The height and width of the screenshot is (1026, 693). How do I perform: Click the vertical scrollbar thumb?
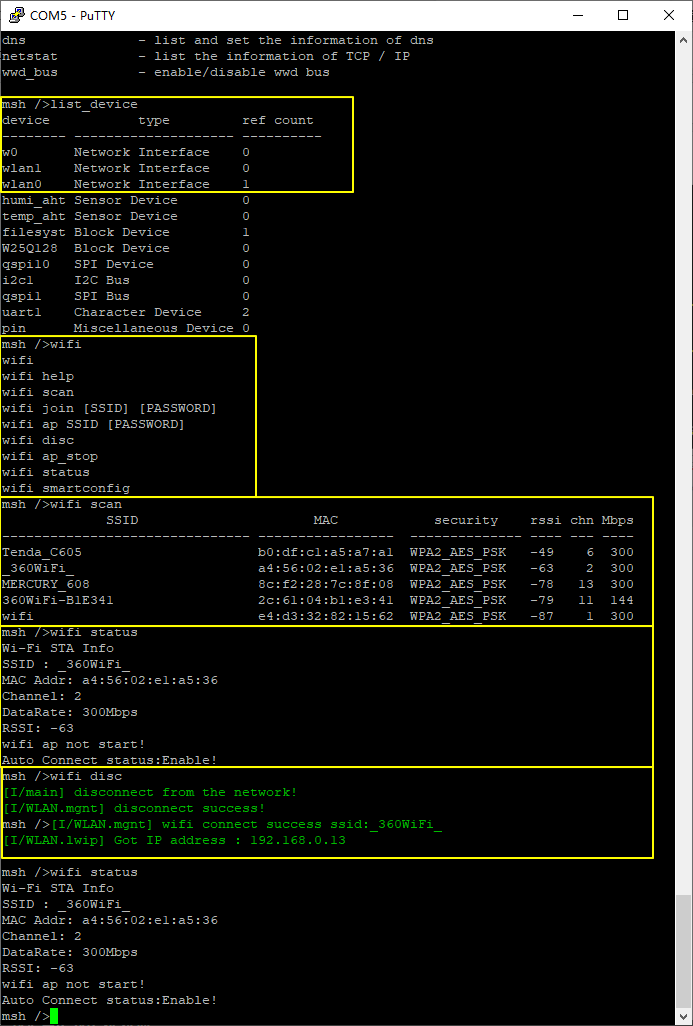point(683,952)
